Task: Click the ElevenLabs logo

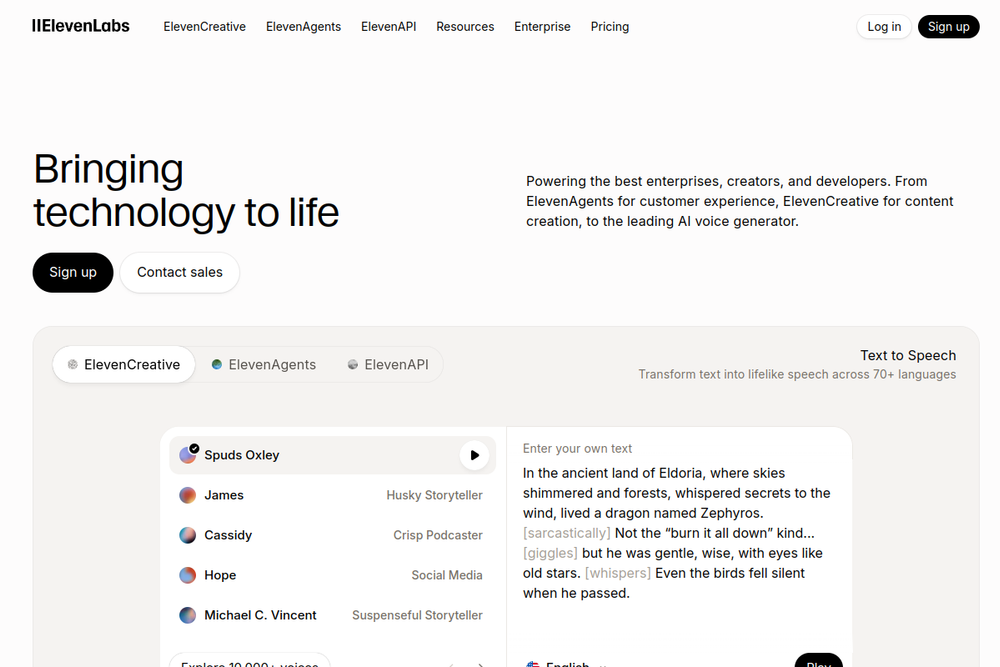Action: click(x=81, y=26)
